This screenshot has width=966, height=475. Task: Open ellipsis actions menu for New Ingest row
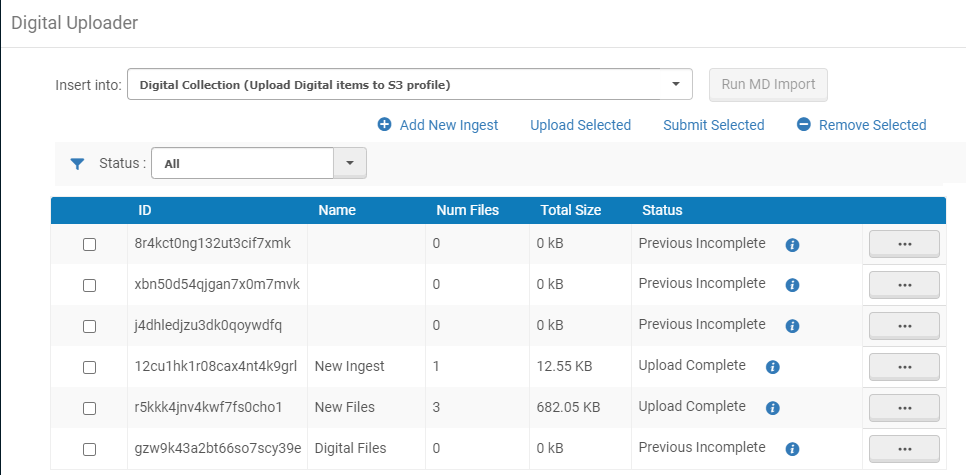point(904,367)
